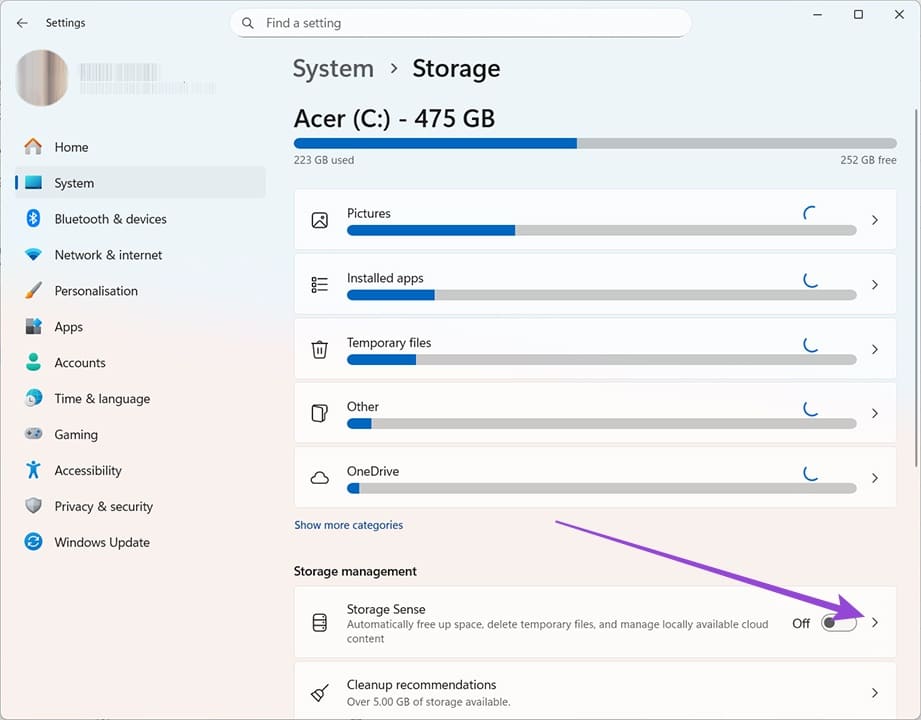Select the Accessibility icon
Viewport: 921px width, 720px height.
click(33, 470)
